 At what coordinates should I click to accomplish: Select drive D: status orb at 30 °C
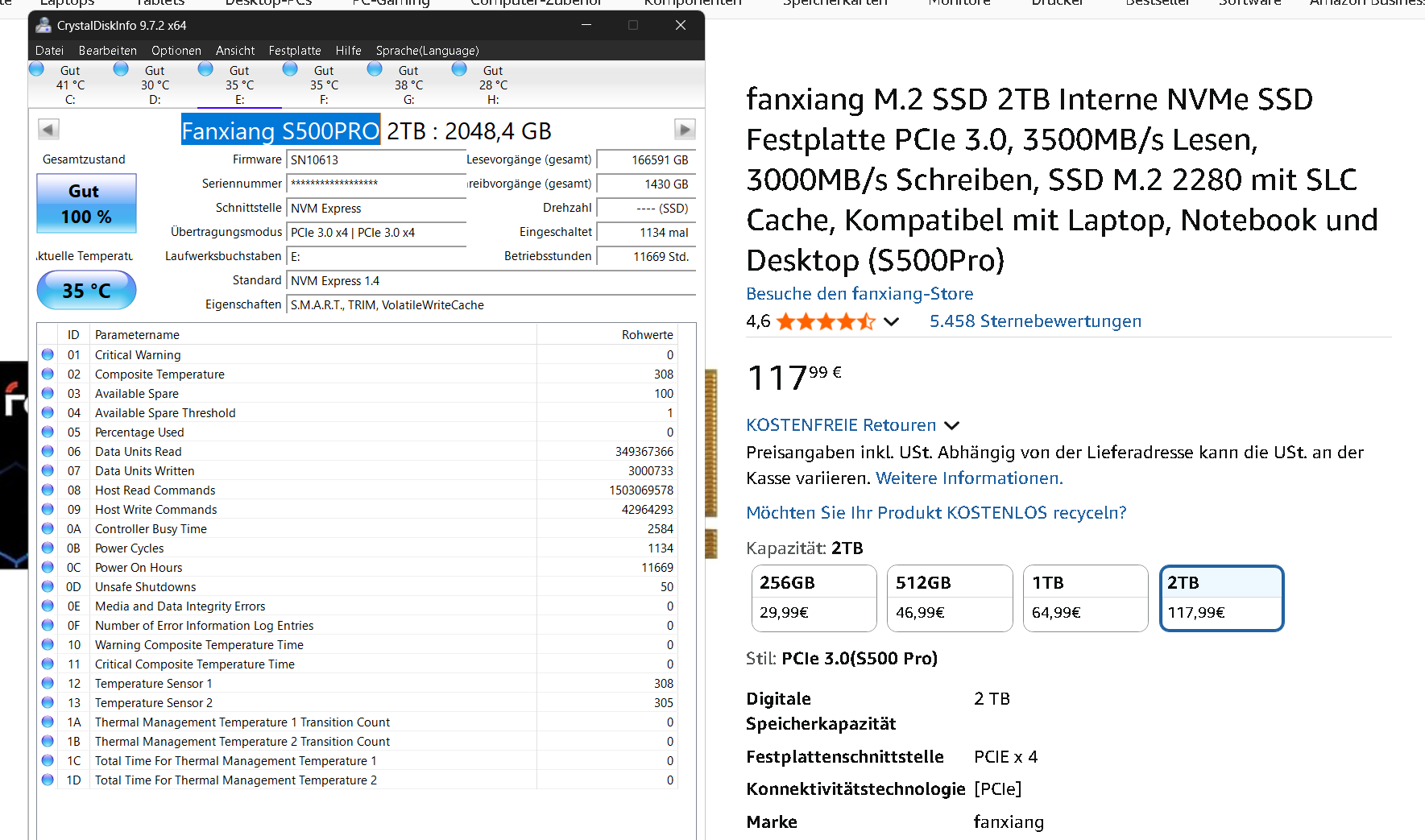(121, 69)
